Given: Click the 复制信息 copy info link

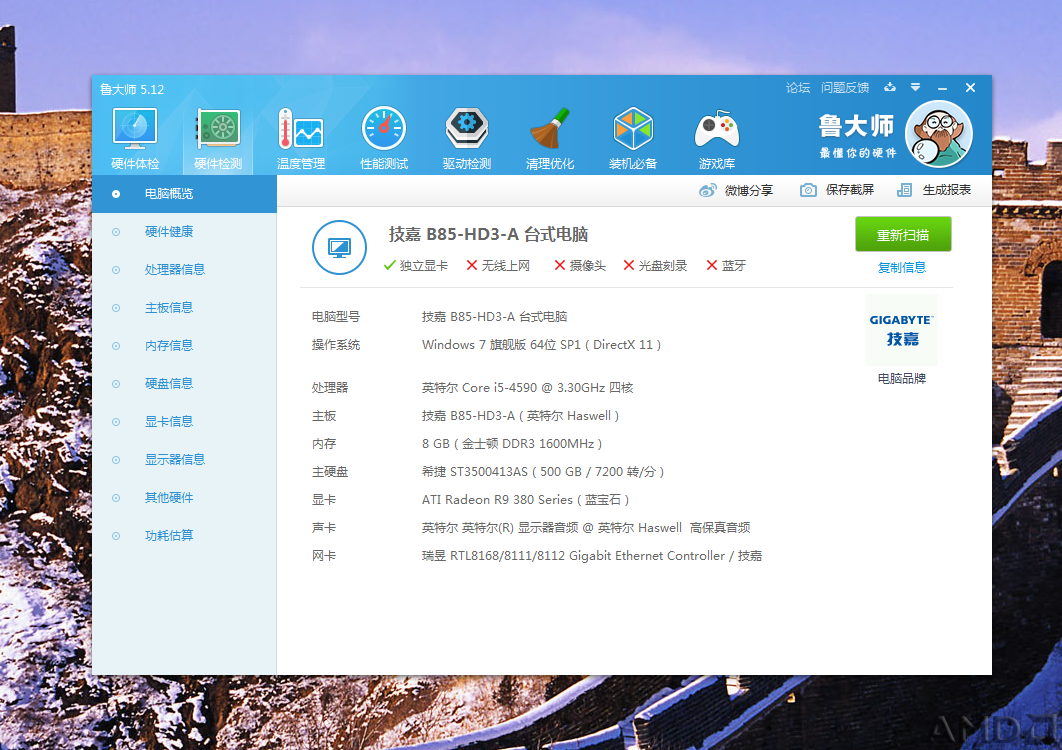Looking at the screenshot, I should 901,268.
